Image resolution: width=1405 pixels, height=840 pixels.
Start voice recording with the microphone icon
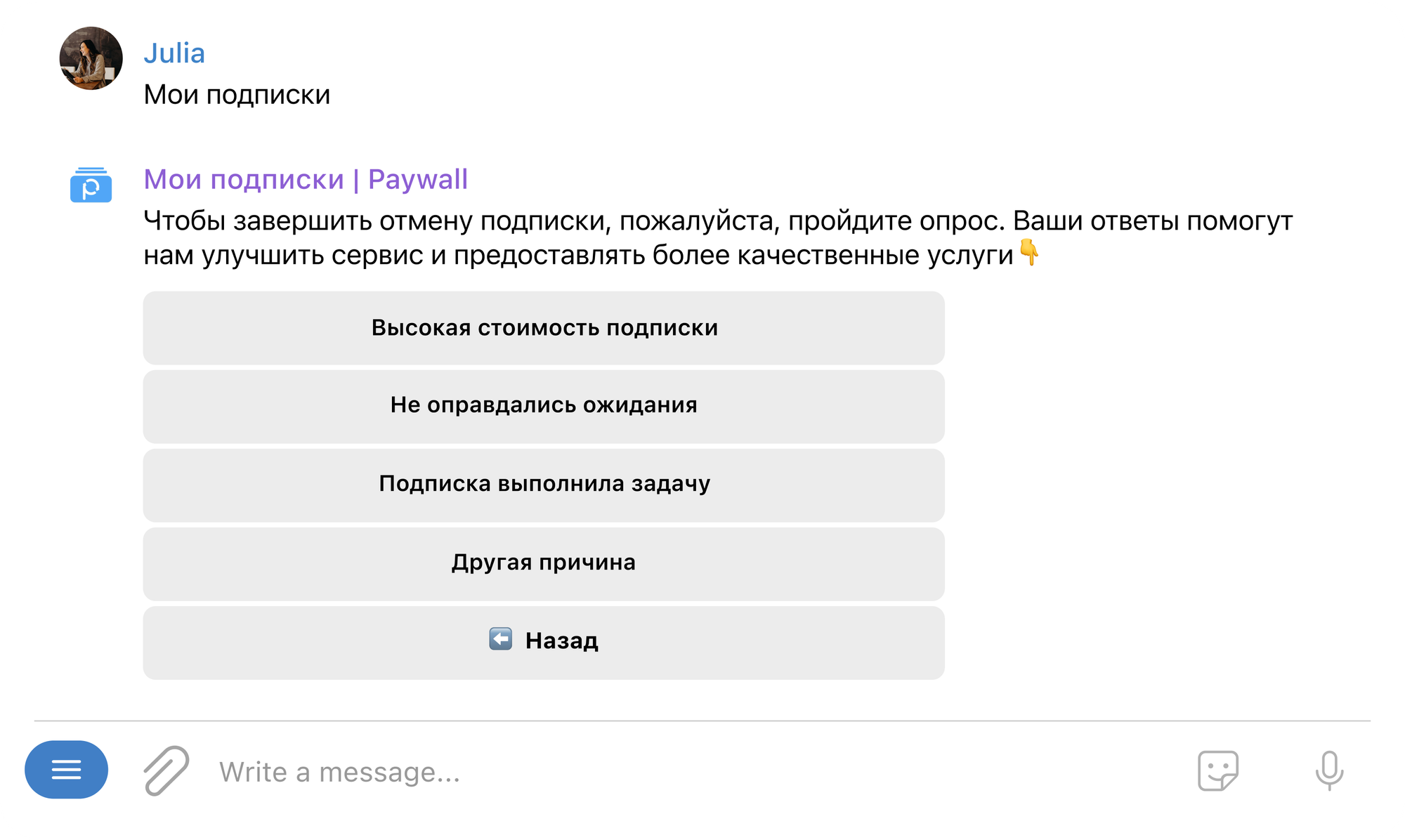[1329, 770]
